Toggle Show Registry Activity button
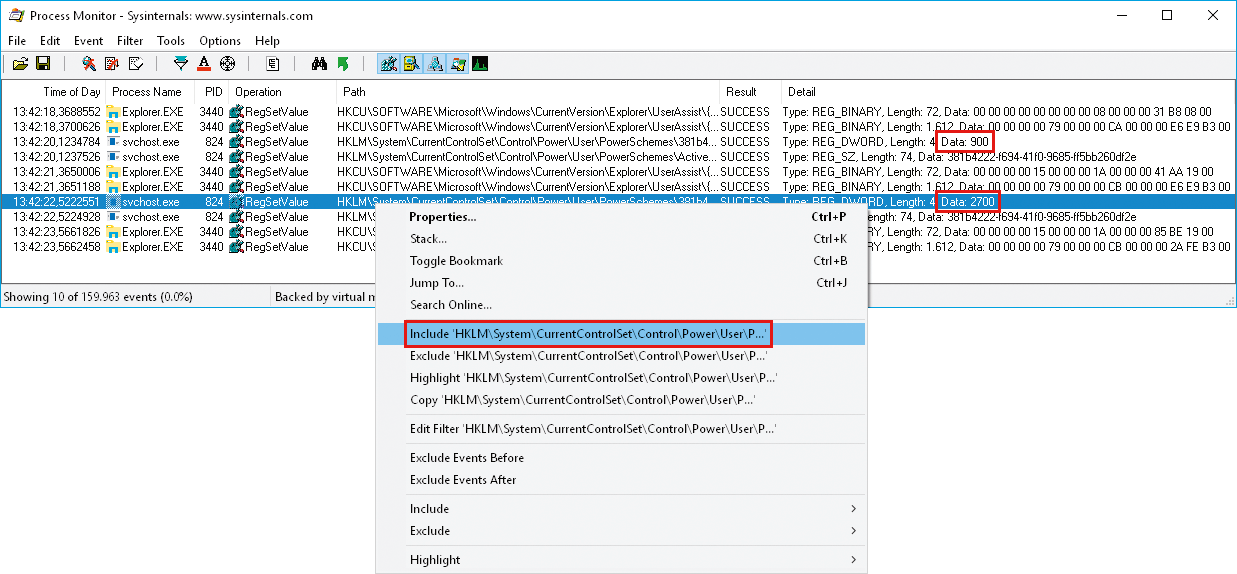 point(389,64)
